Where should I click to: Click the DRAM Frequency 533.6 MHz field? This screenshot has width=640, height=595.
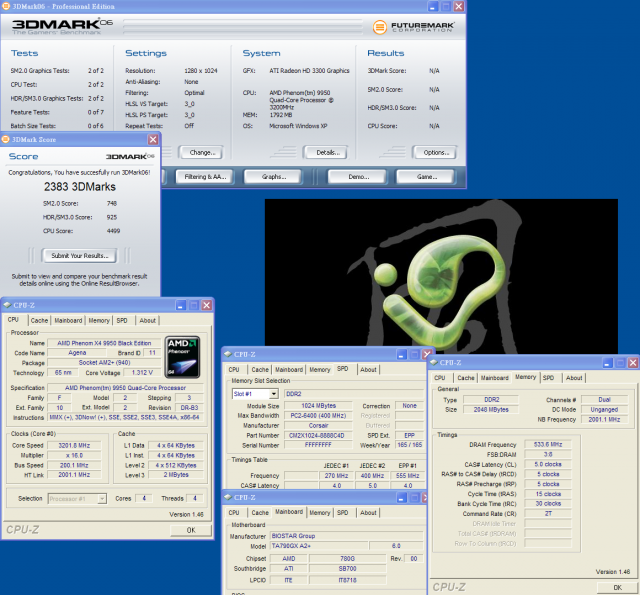pos(548,444)
